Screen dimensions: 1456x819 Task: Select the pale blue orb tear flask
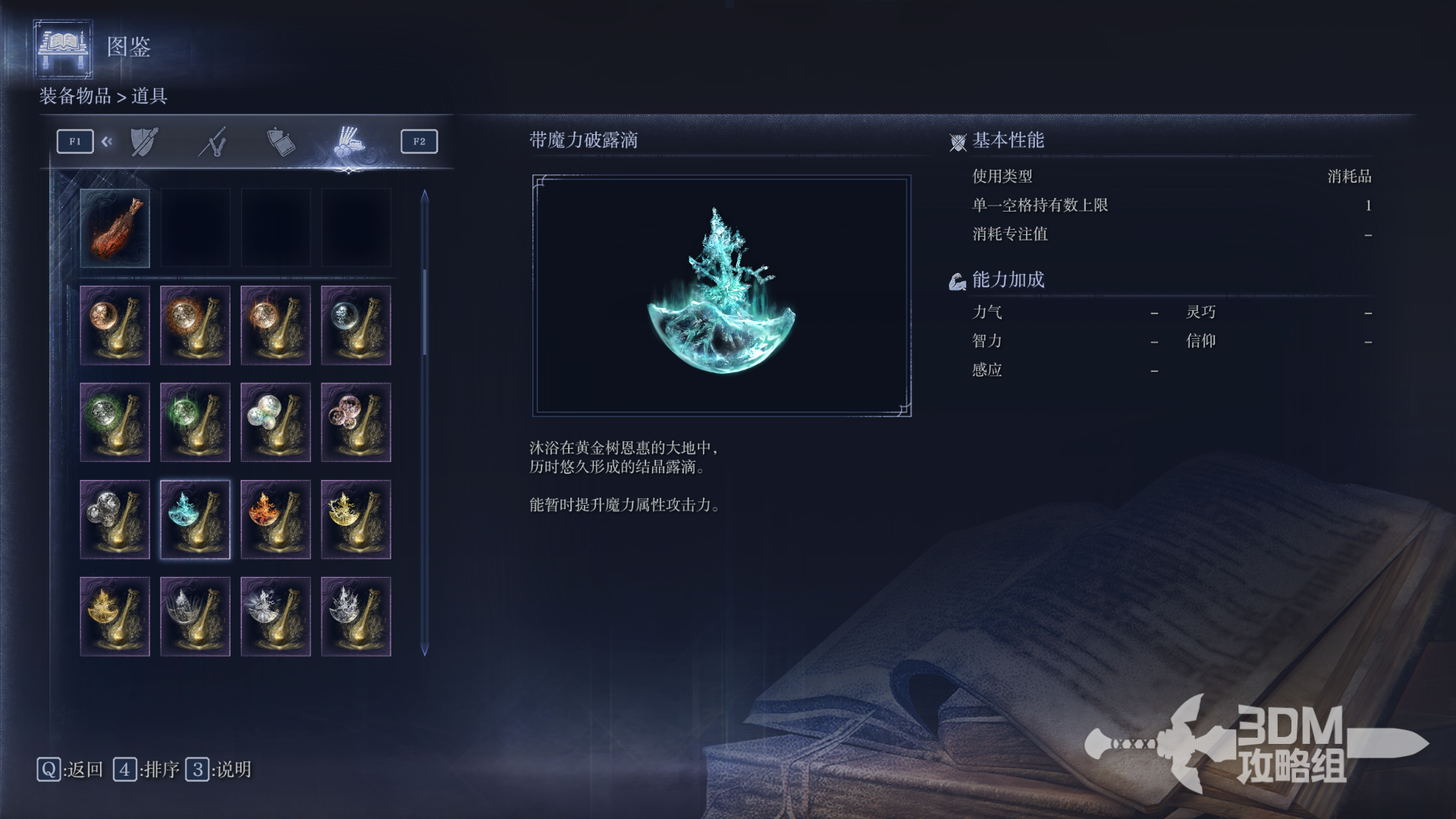coord(356,325)
